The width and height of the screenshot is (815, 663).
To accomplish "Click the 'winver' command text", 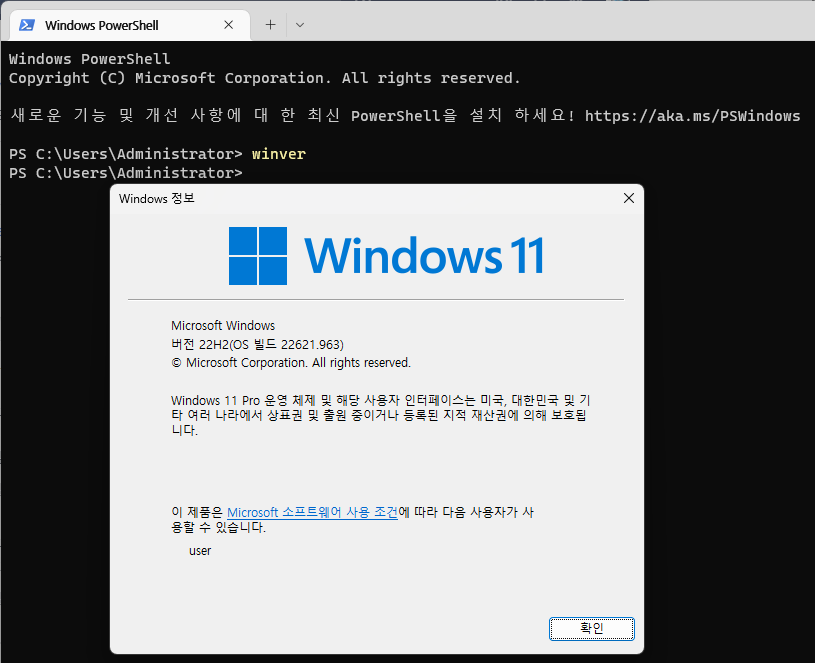I will pyautogui.click(x=279, y=154).
